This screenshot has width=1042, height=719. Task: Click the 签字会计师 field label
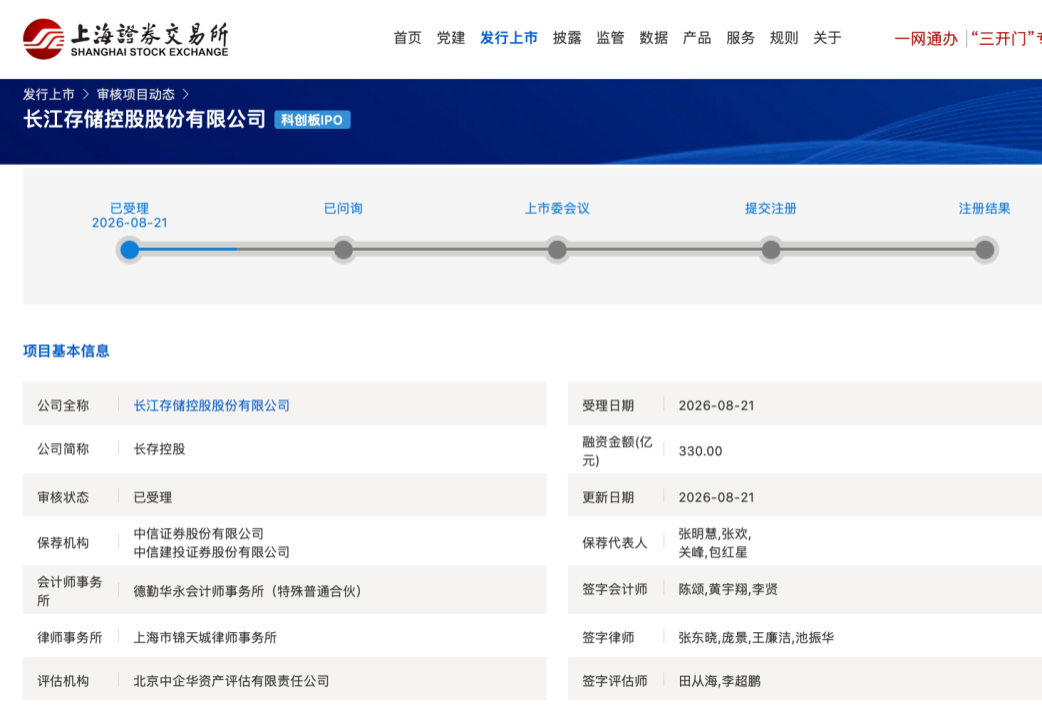click(x=615, y=589)
